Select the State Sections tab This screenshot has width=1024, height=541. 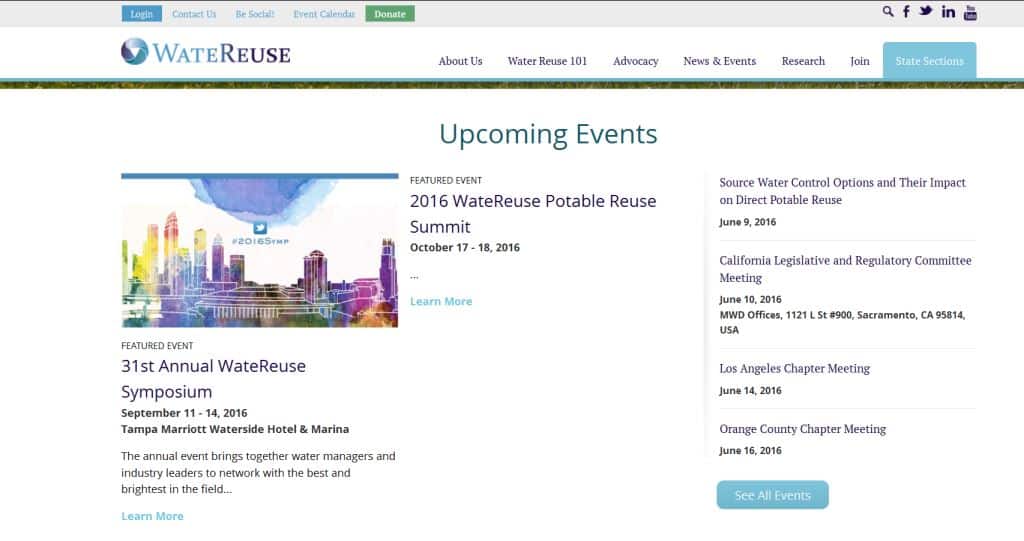[929, 61]
